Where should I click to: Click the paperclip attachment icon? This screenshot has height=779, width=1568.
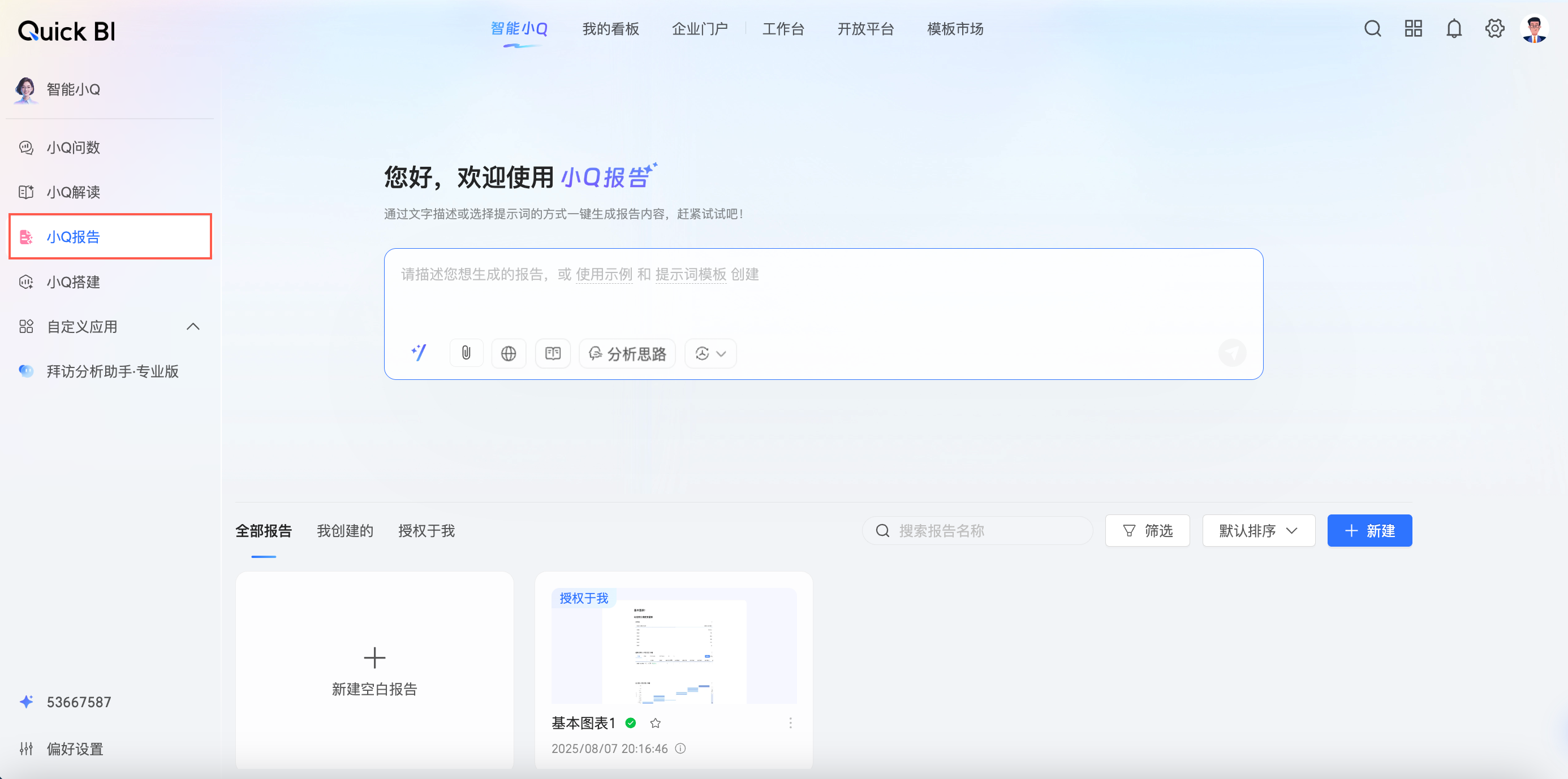pyautogui.click(x=466, y=353)
